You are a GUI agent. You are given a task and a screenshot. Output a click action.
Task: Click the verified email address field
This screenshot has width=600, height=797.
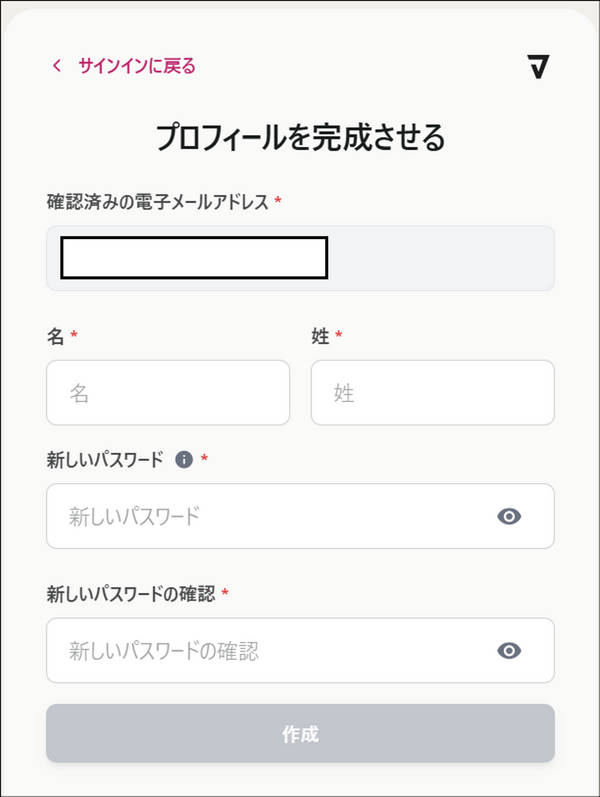tap(440, 258)
